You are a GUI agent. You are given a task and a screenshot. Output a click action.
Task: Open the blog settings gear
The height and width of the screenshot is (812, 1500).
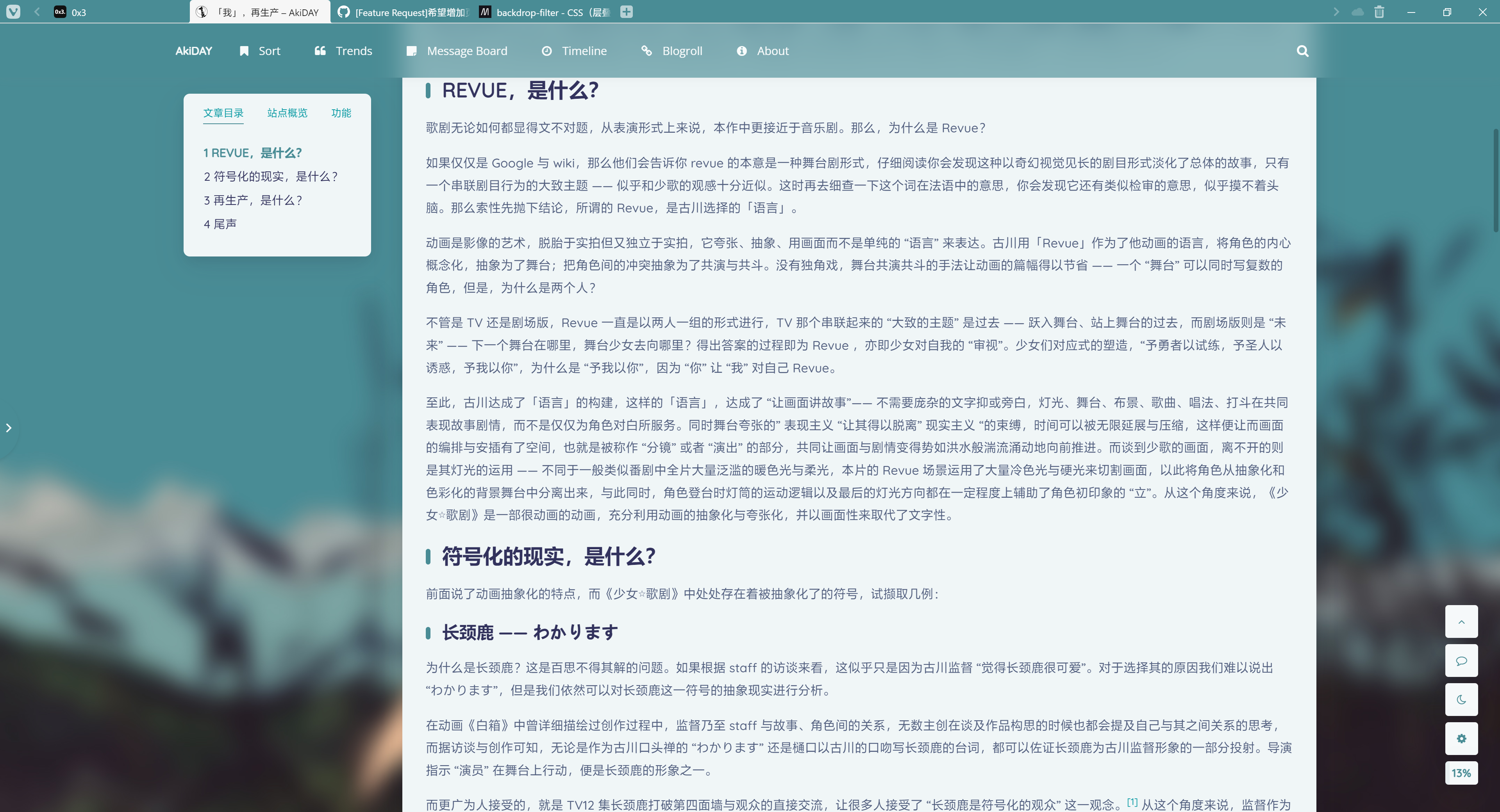(x=1462, y=738)
